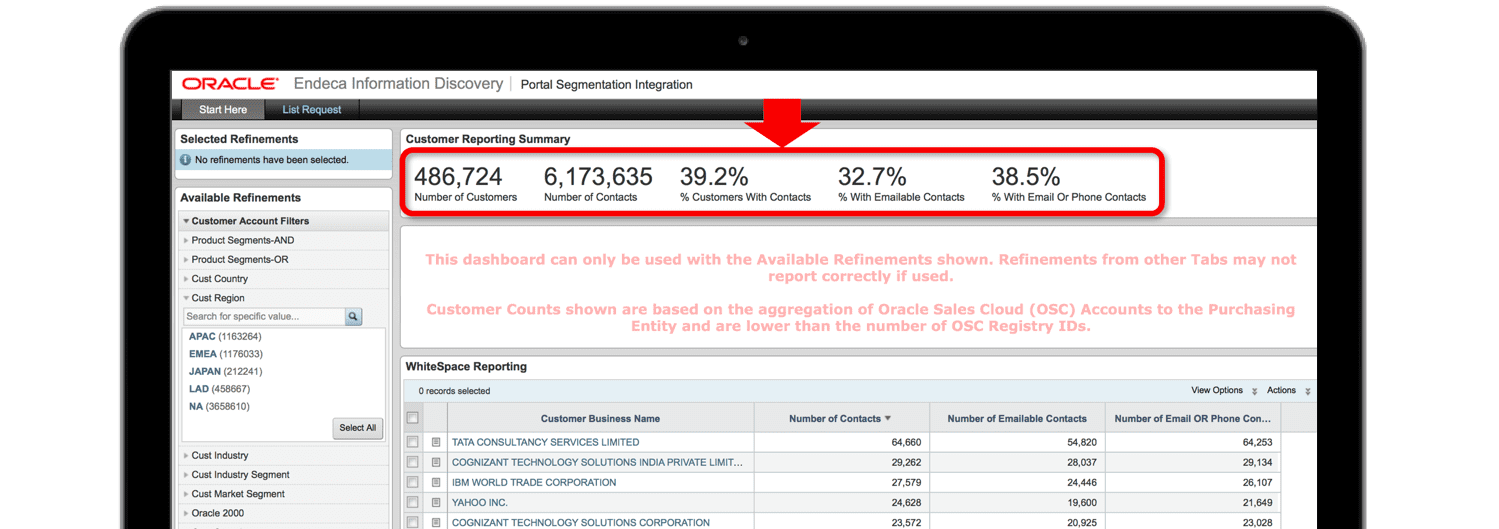Click the record detail icon beside TATA CONSULTANCY
This screenshot has height=529, width=1499.
(x=436, y=442)
